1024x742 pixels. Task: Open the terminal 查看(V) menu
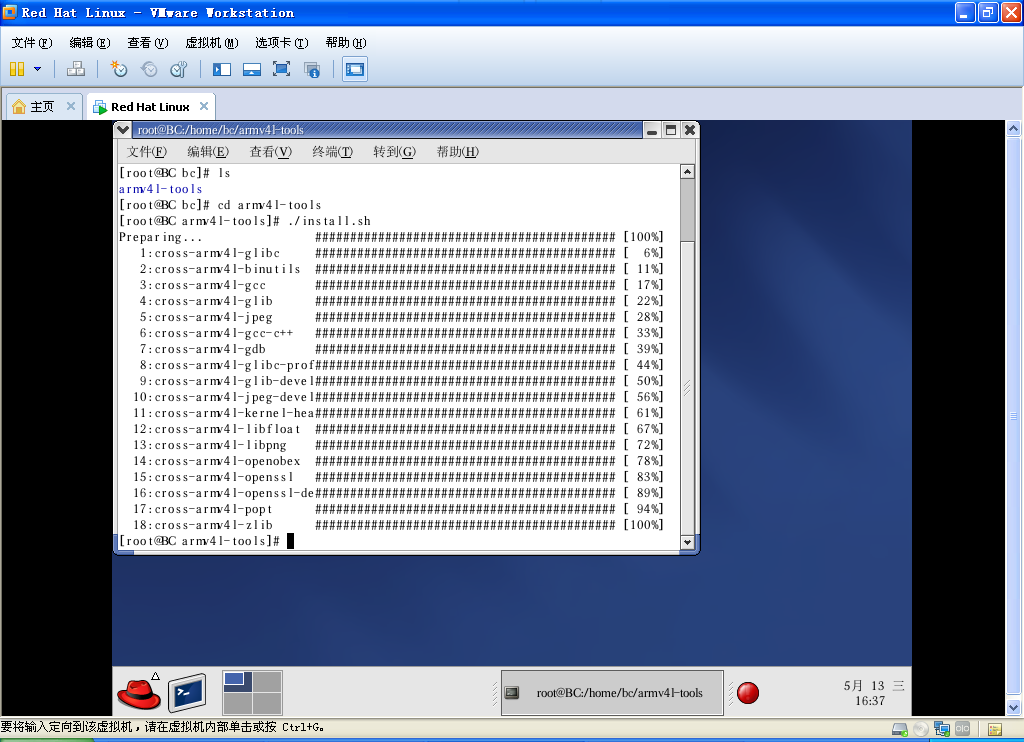click(270, 152)
